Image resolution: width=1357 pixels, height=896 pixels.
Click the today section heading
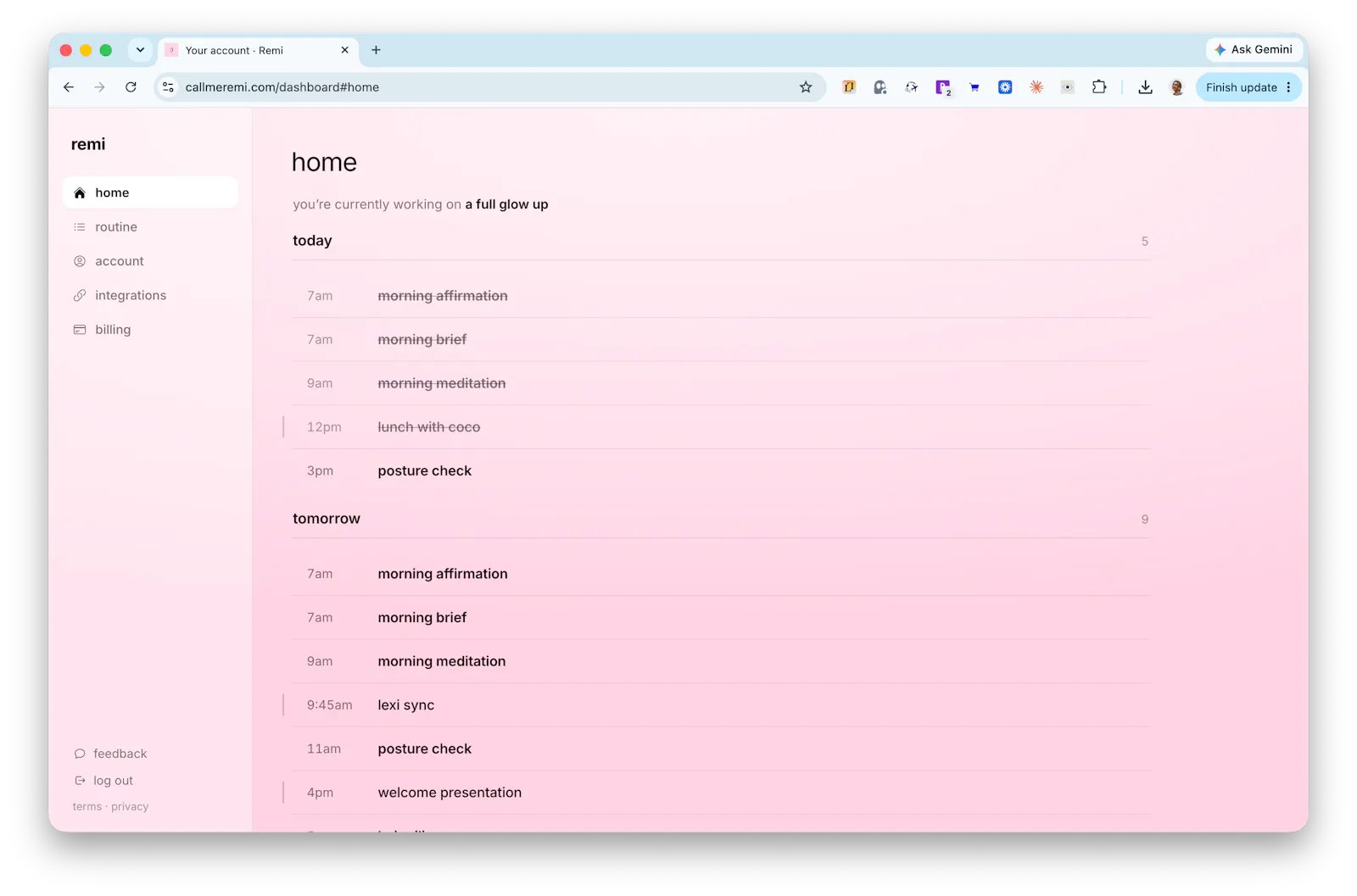(312, 241)
